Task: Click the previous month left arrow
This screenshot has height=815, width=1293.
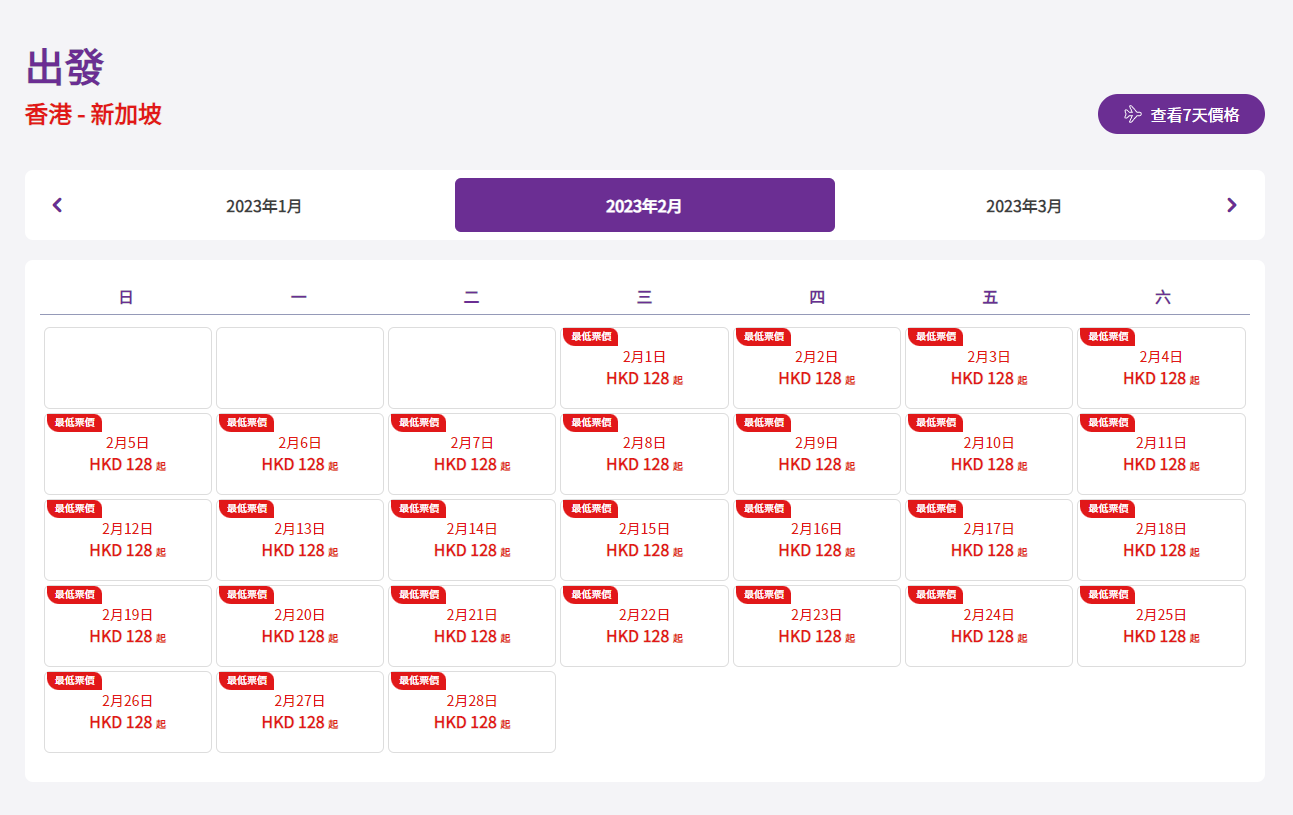Action: (57, 205)
